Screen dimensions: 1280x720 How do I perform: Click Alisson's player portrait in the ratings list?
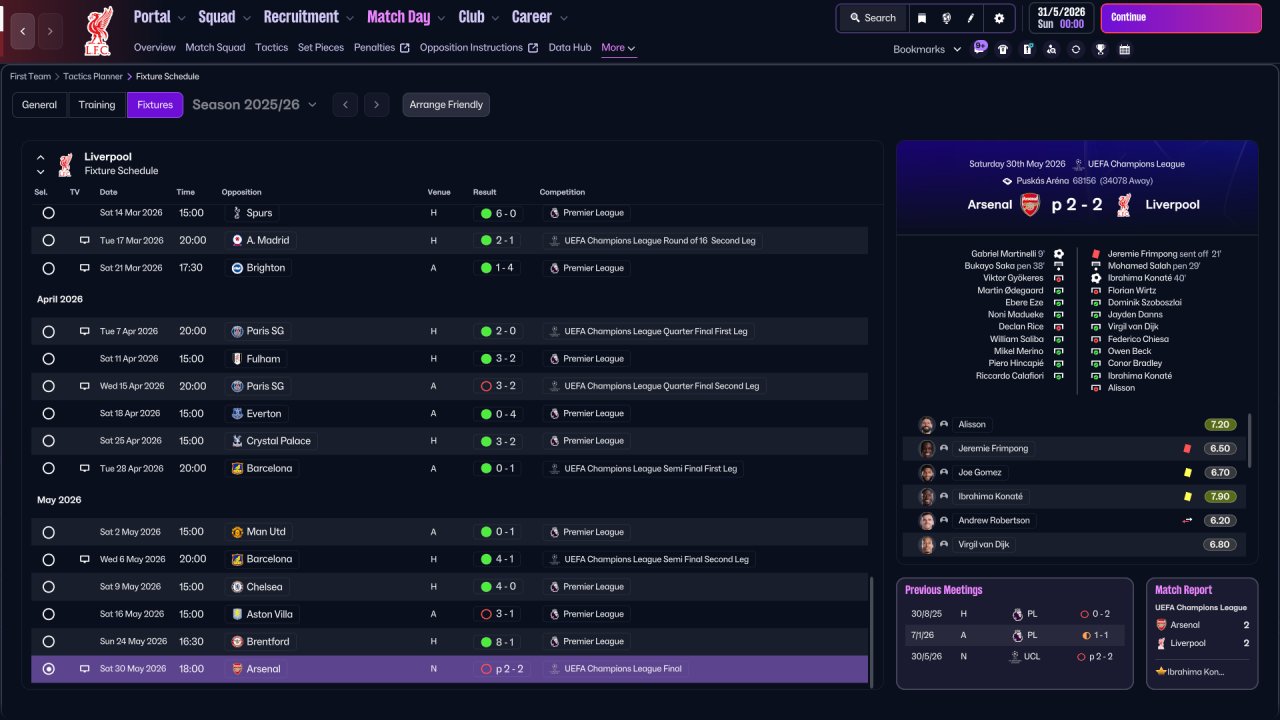(x=926, y=424)
